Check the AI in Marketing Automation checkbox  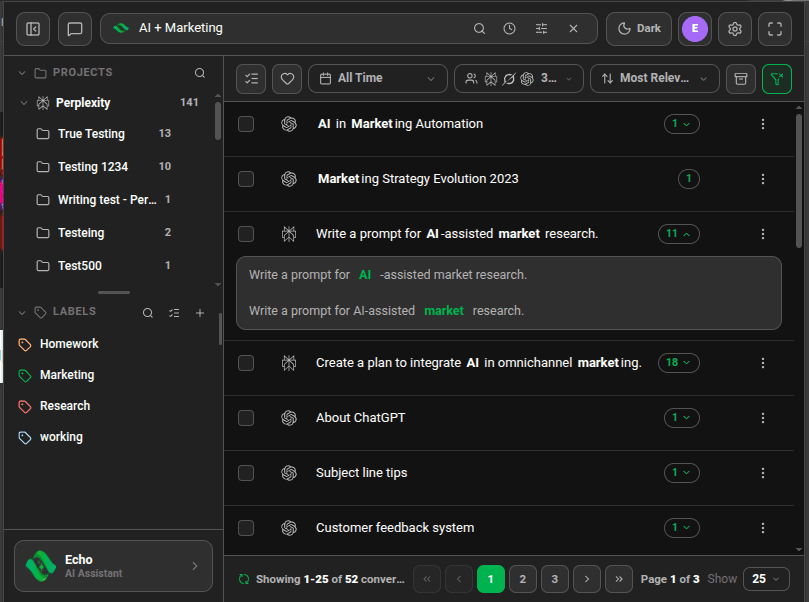pyautogui.click(x=246, y=124)
